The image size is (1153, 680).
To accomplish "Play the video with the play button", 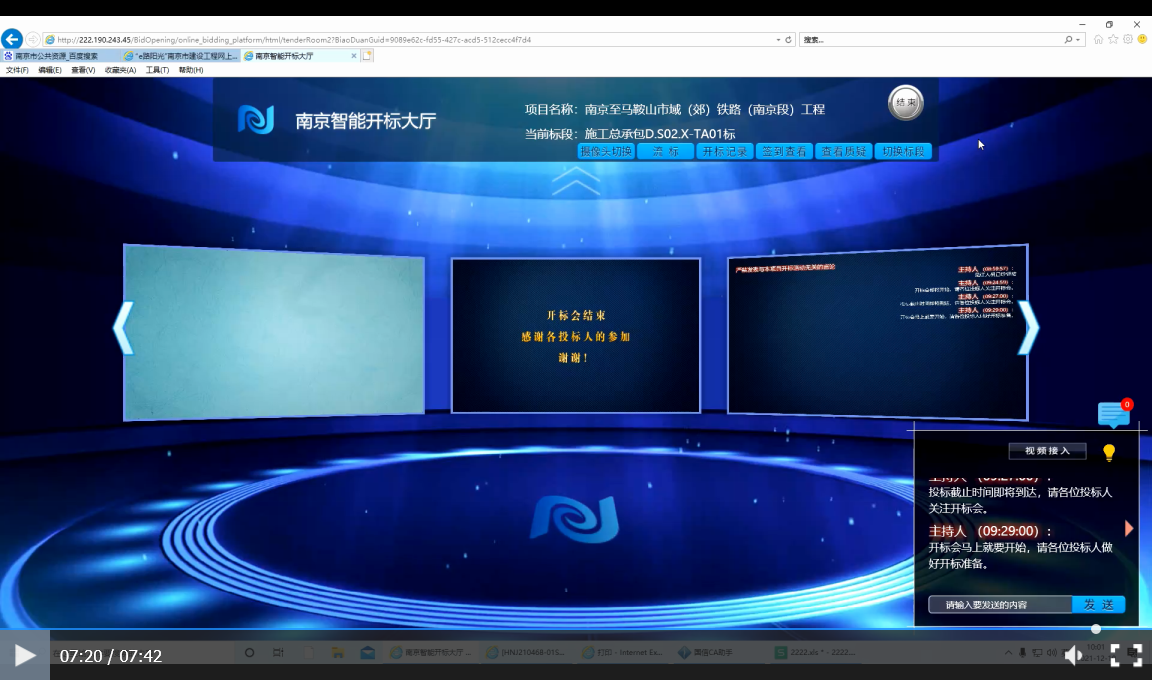I will (24, 655).
